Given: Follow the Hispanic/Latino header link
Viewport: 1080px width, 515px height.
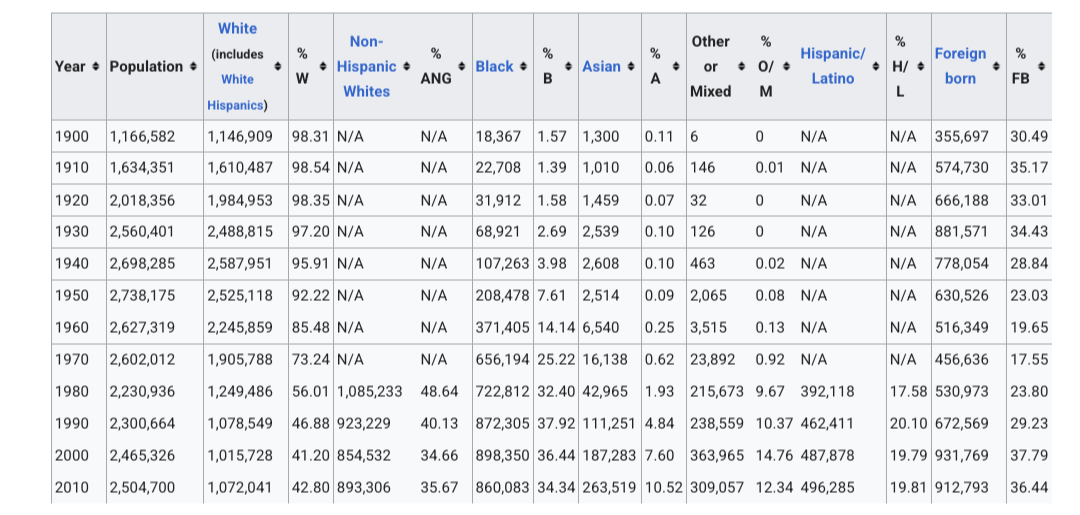Looking at the screenshot, I should 832,65.
